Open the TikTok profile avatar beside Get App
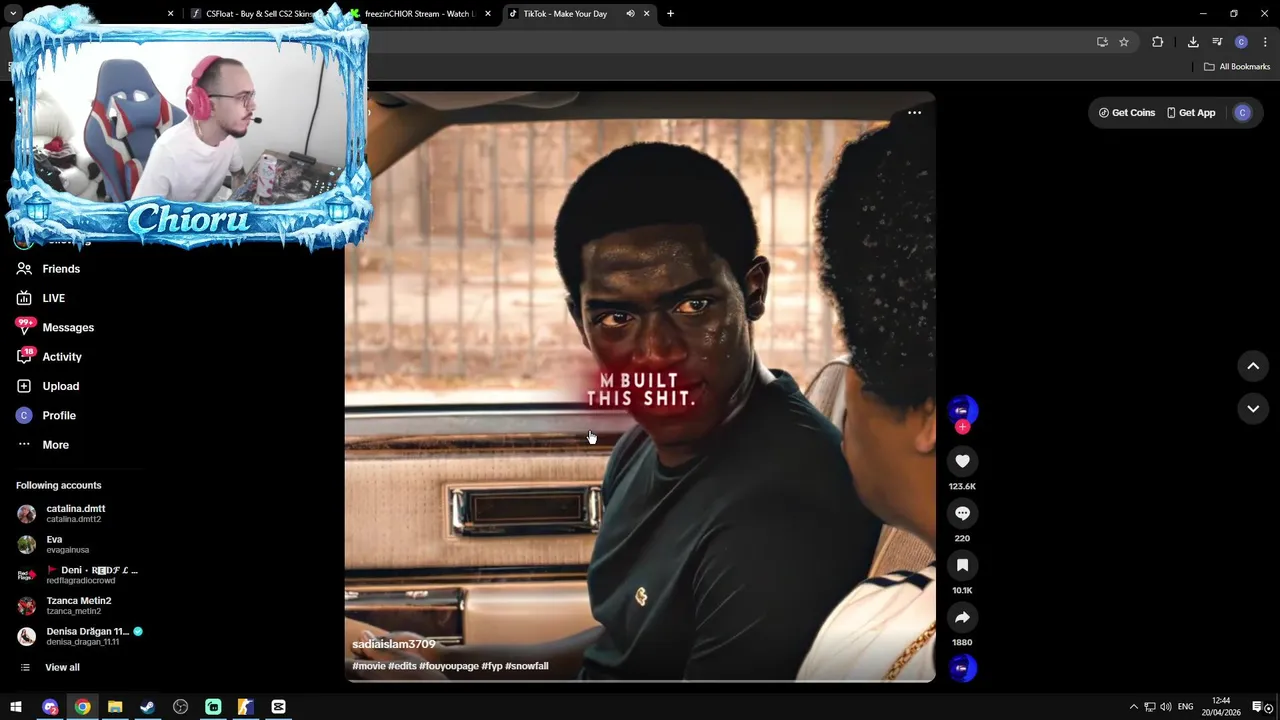The image size is (1280, 720). (1243, 113)
